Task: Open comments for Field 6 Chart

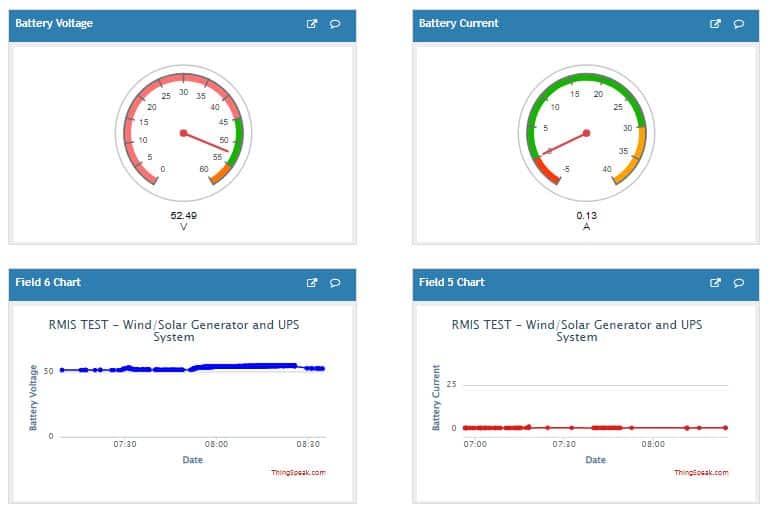Action: pyautogui.click(x=335, y=283)
